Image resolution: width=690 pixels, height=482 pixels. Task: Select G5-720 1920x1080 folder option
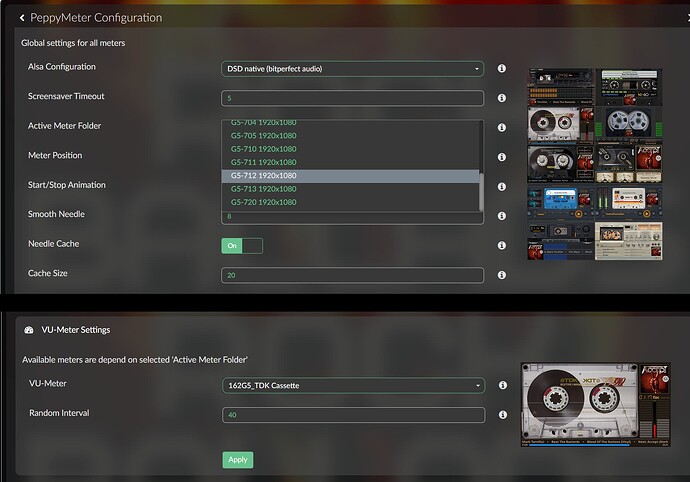tap(350, 202)
